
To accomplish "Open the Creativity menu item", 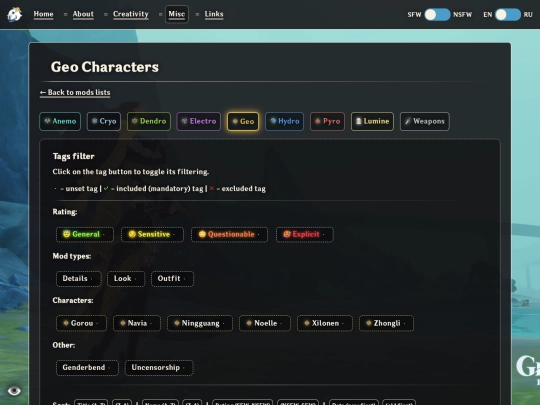I will (x=131, y=14).
